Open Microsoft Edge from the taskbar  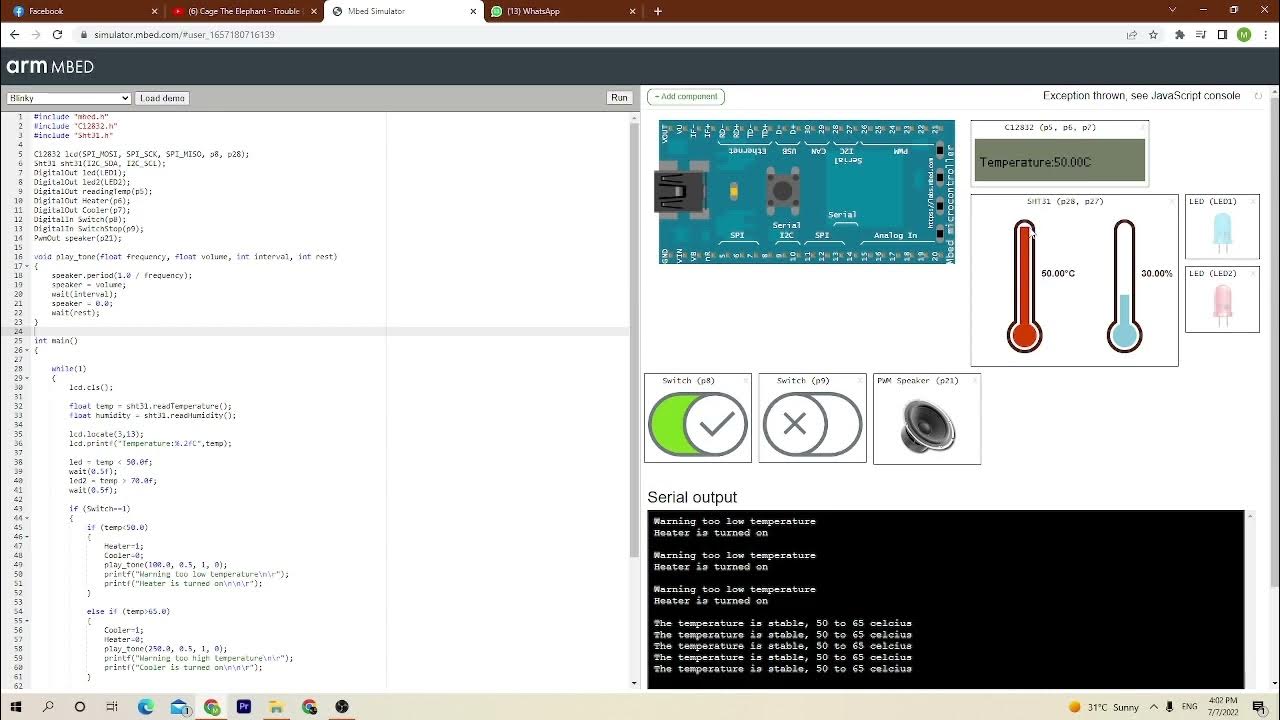click(x=146, y=707)
